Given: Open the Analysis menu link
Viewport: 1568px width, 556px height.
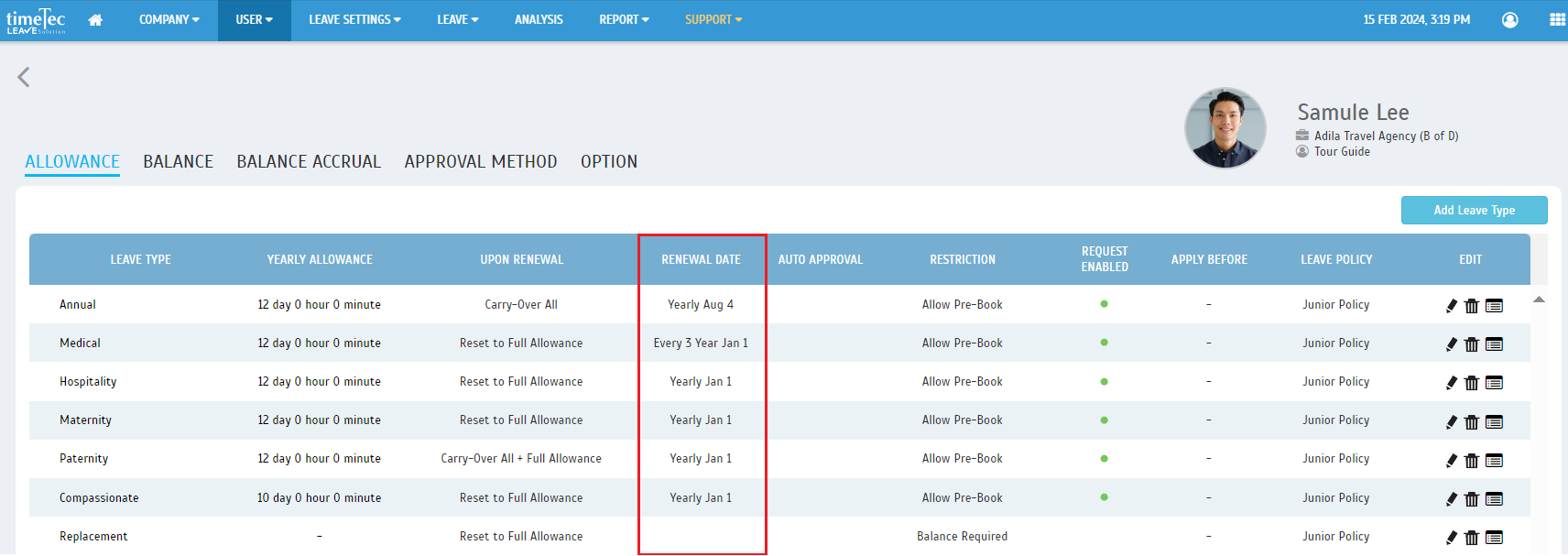Looking at the screenshot, I should click(x=539, y=20).
